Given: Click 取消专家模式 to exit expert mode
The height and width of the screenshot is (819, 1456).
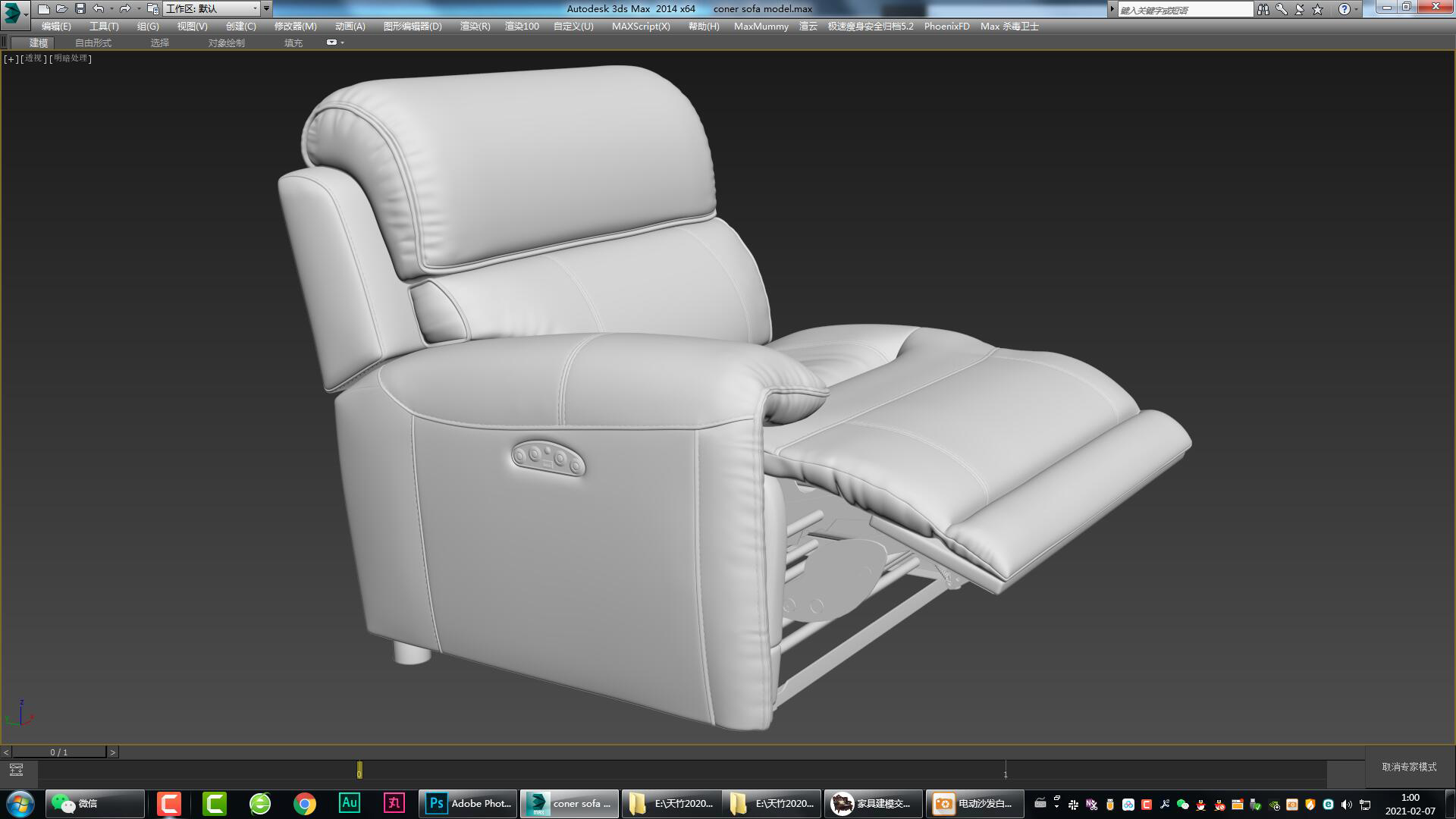Looking at the screenshot, I should [x=1407, y=768].
